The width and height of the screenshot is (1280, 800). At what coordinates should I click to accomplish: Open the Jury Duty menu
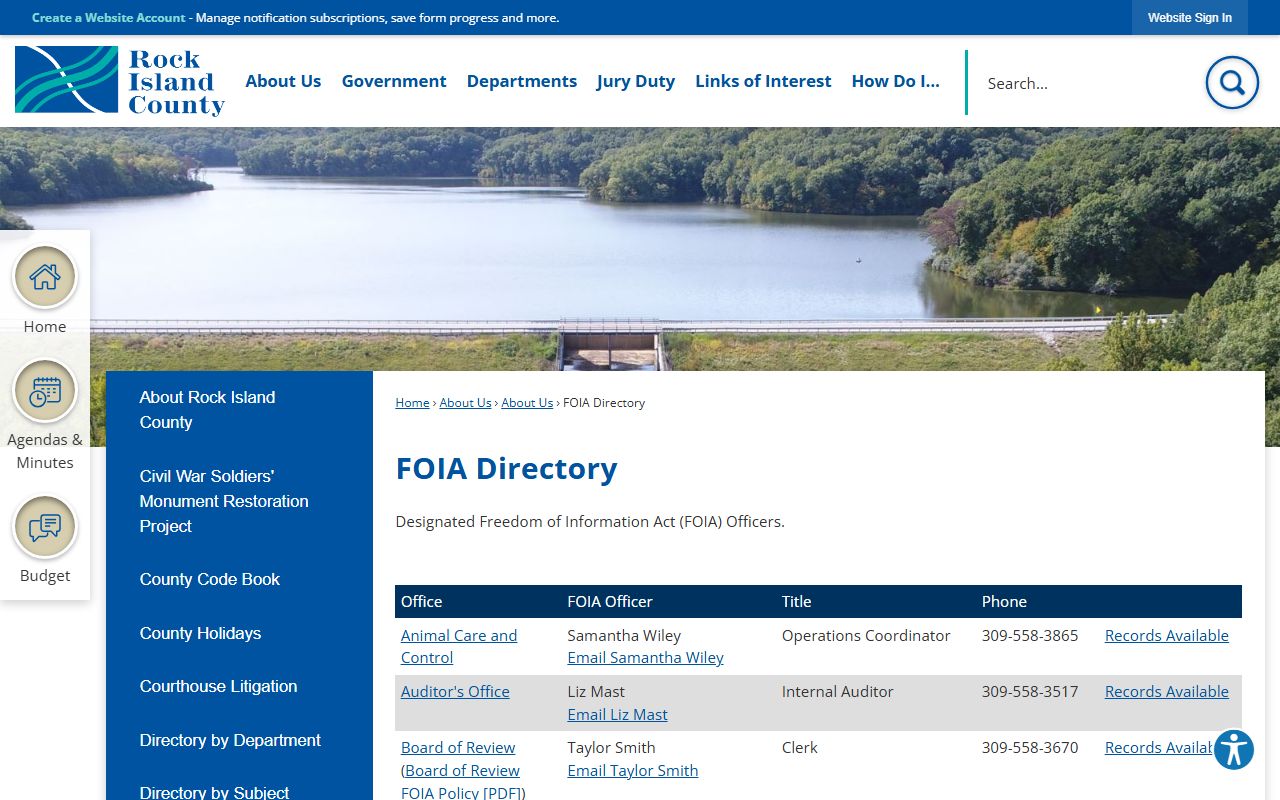click(636, 81)
